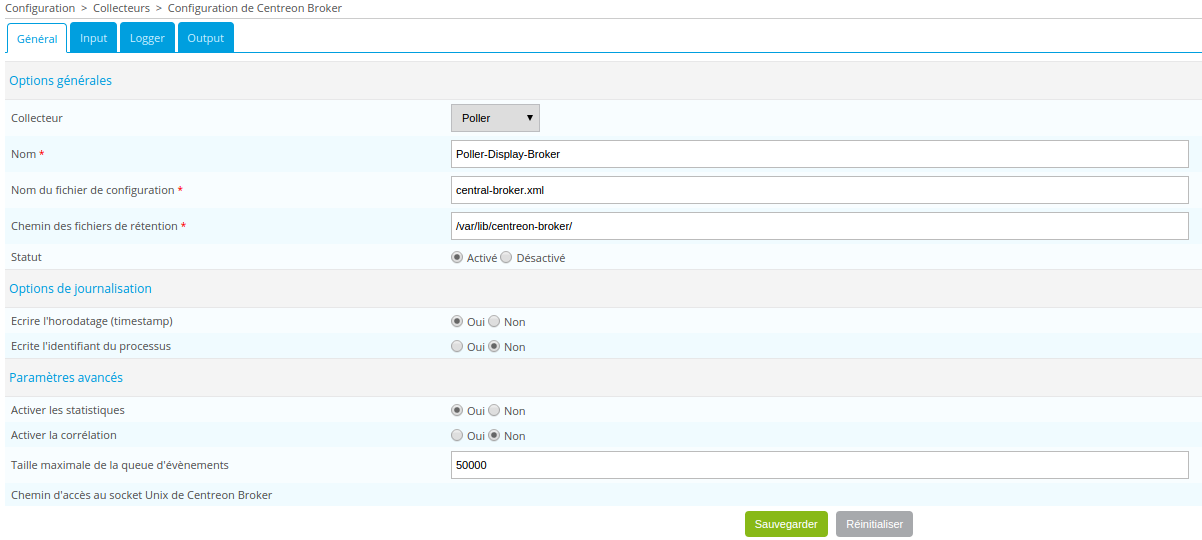This screenshot has height=540, width=1202.
Task: Select Oui for Ecrire l'horodatage
Action: pyautogui.click(x=457, y=321)
